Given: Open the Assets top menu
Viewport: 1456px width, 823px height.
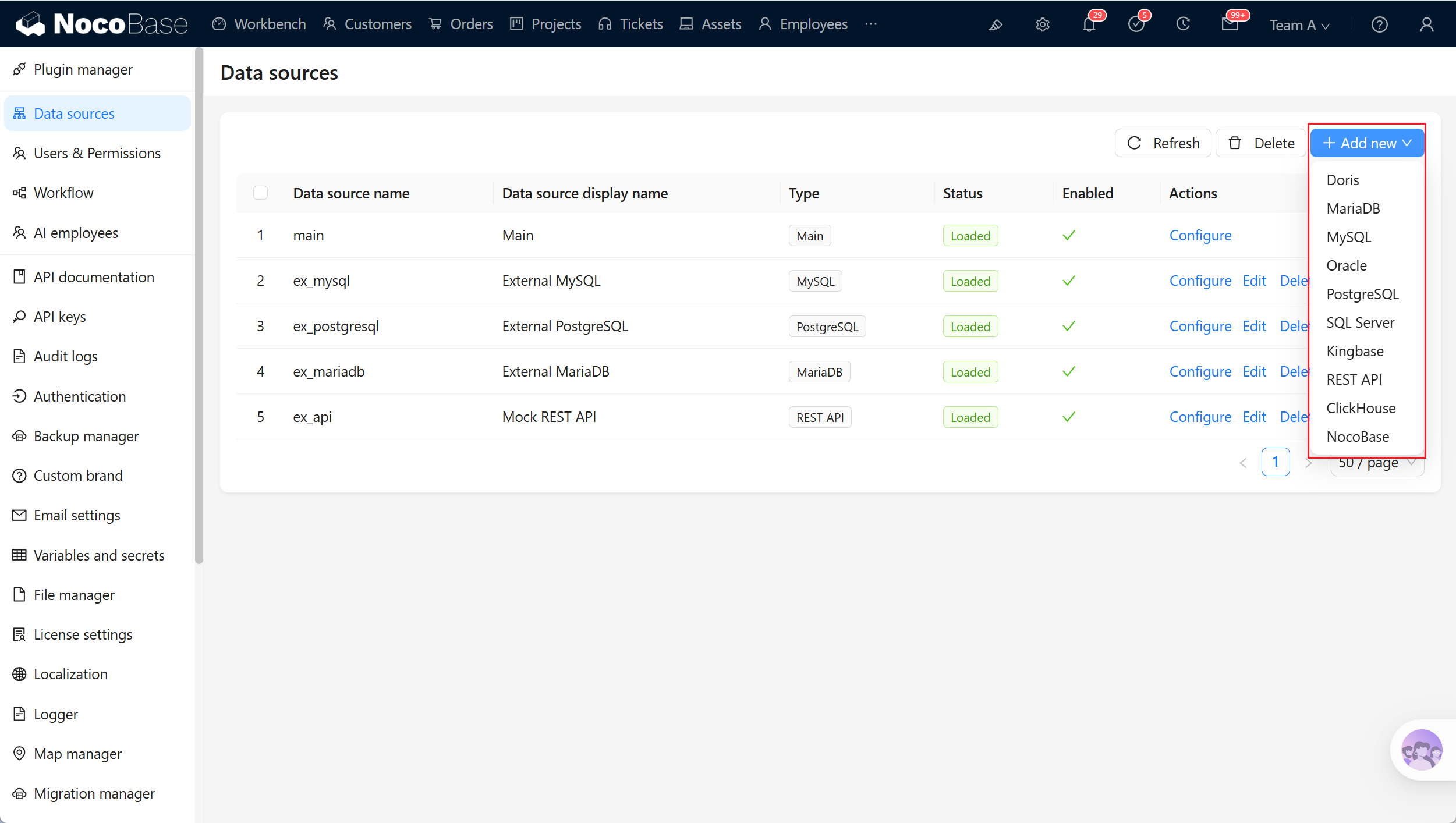Looking at the screenshot, I should (x=711, y=24).
